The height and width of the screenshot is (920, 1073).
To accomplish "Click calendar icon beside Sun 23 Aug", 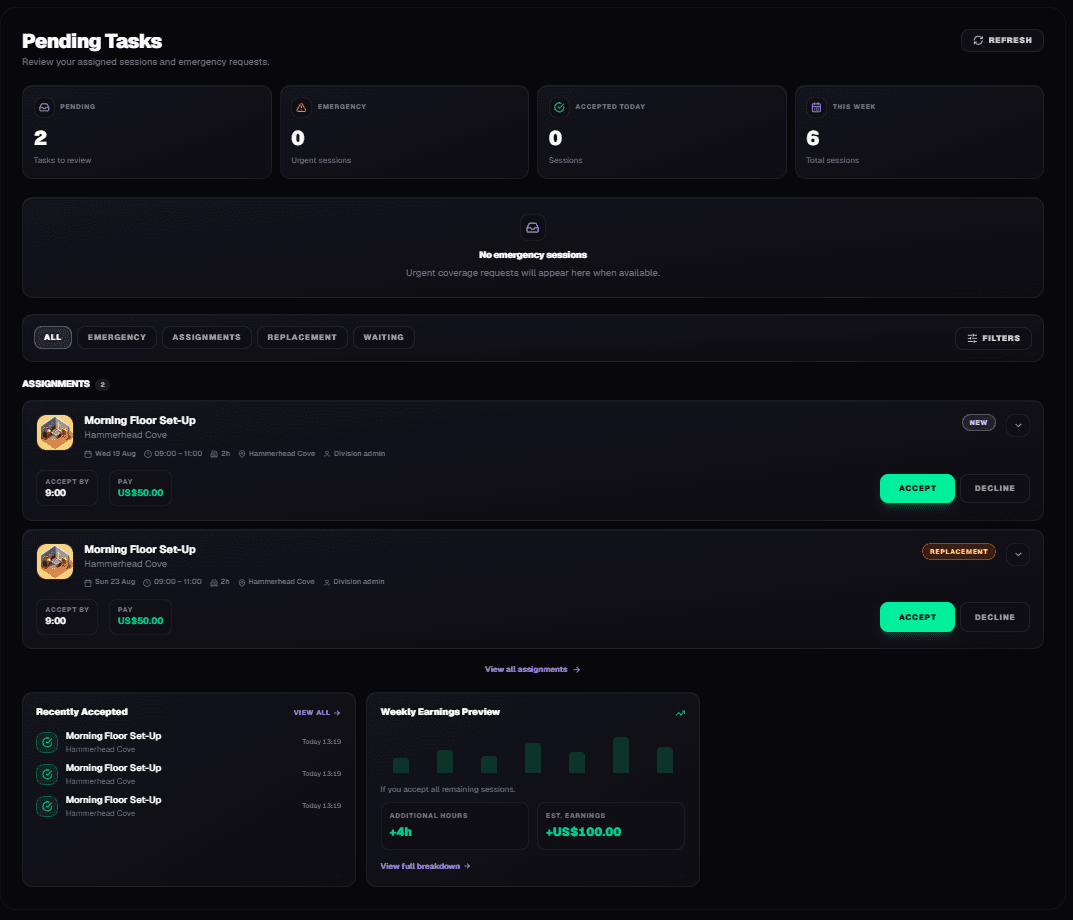I will point(88,583).
